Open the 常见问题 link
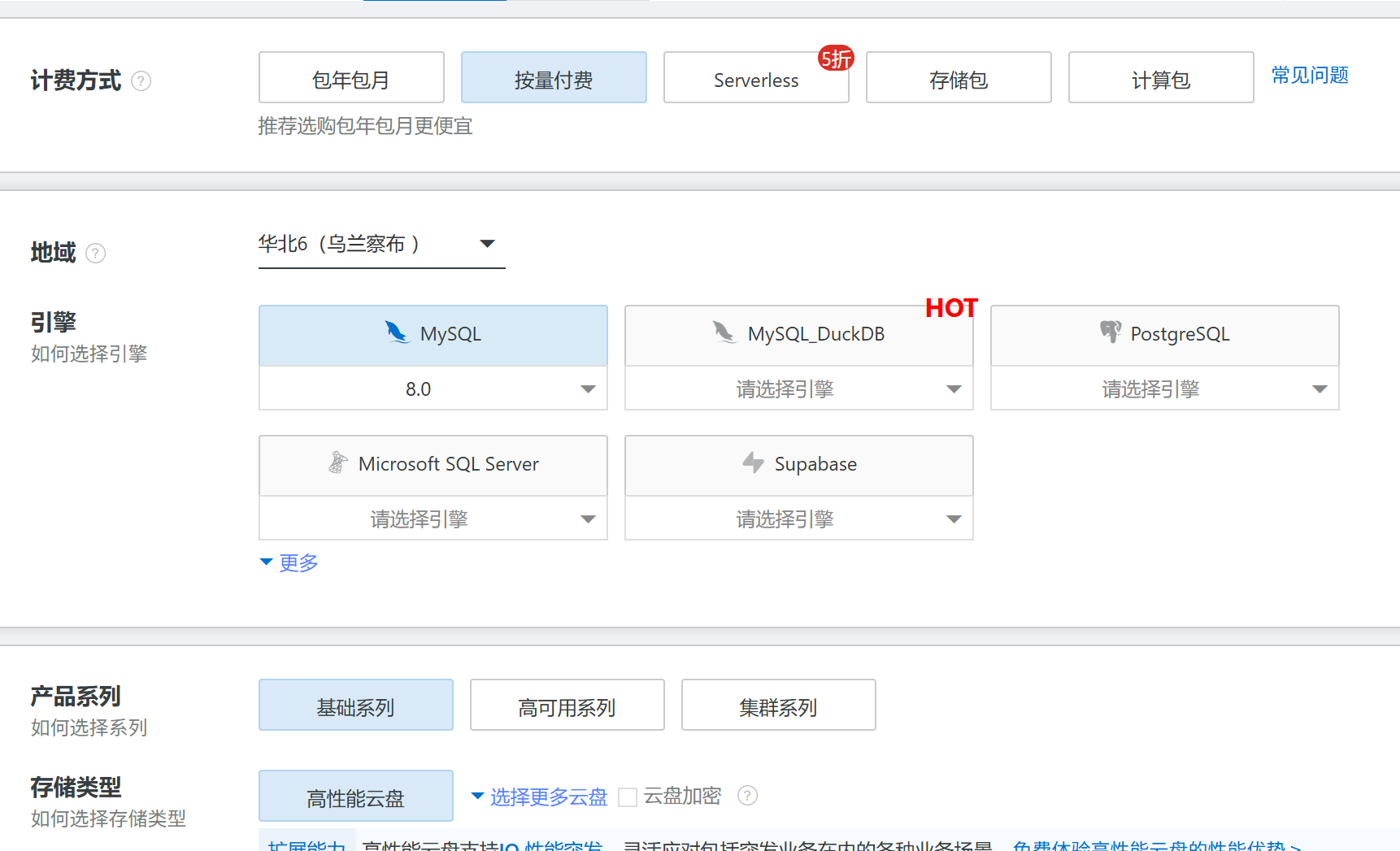Screen dimensions: 1400x851 point(1311,76)
